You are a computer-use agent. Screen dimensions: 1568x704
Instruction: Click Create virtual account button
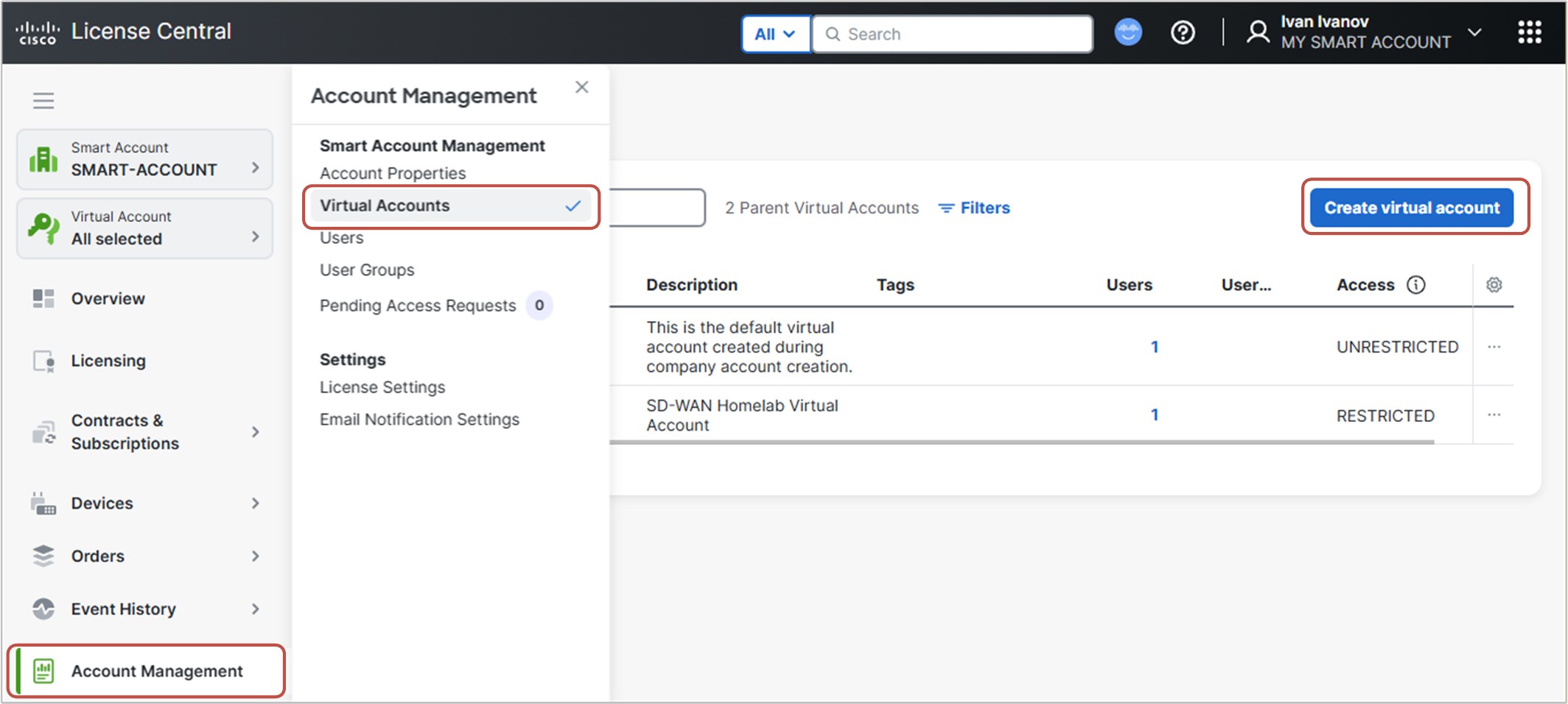tap(1411, 208)
